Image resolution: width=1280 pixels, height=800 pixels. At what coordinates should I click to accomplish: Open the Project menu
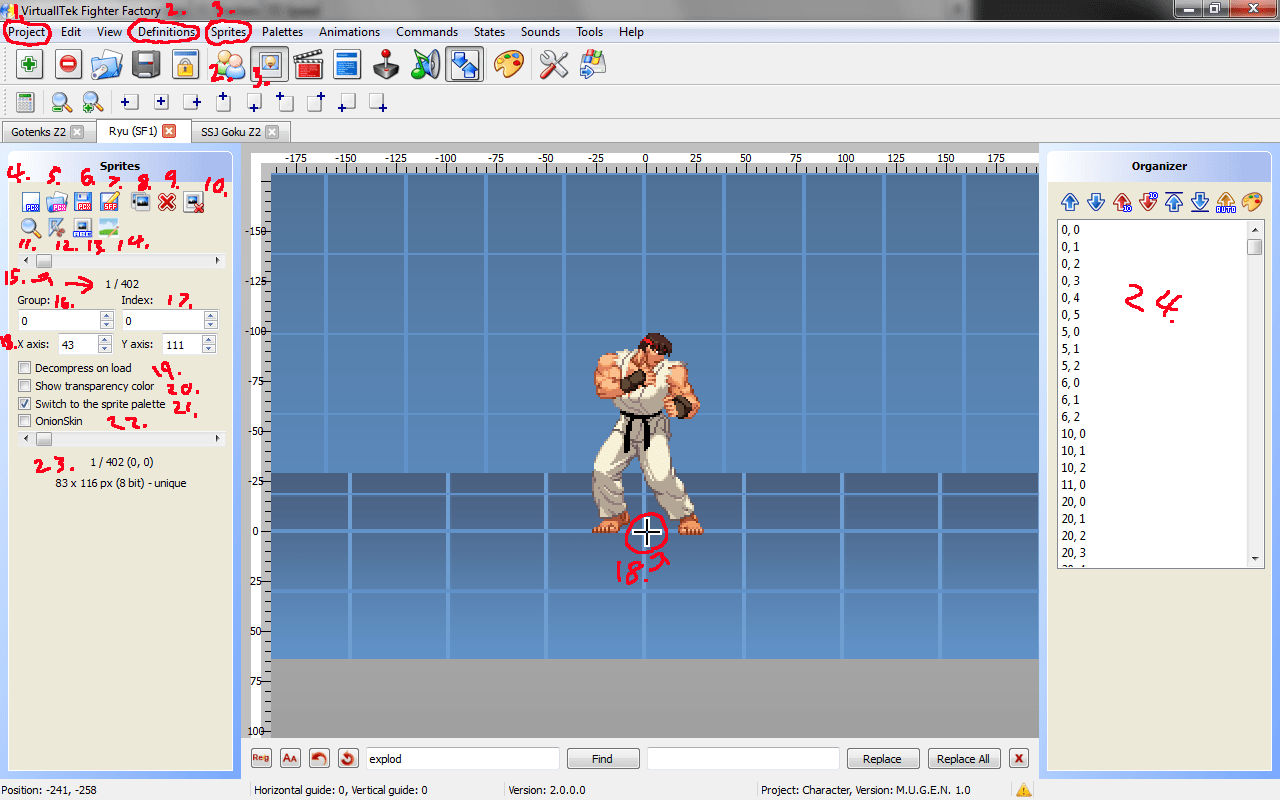coord(27,32)
